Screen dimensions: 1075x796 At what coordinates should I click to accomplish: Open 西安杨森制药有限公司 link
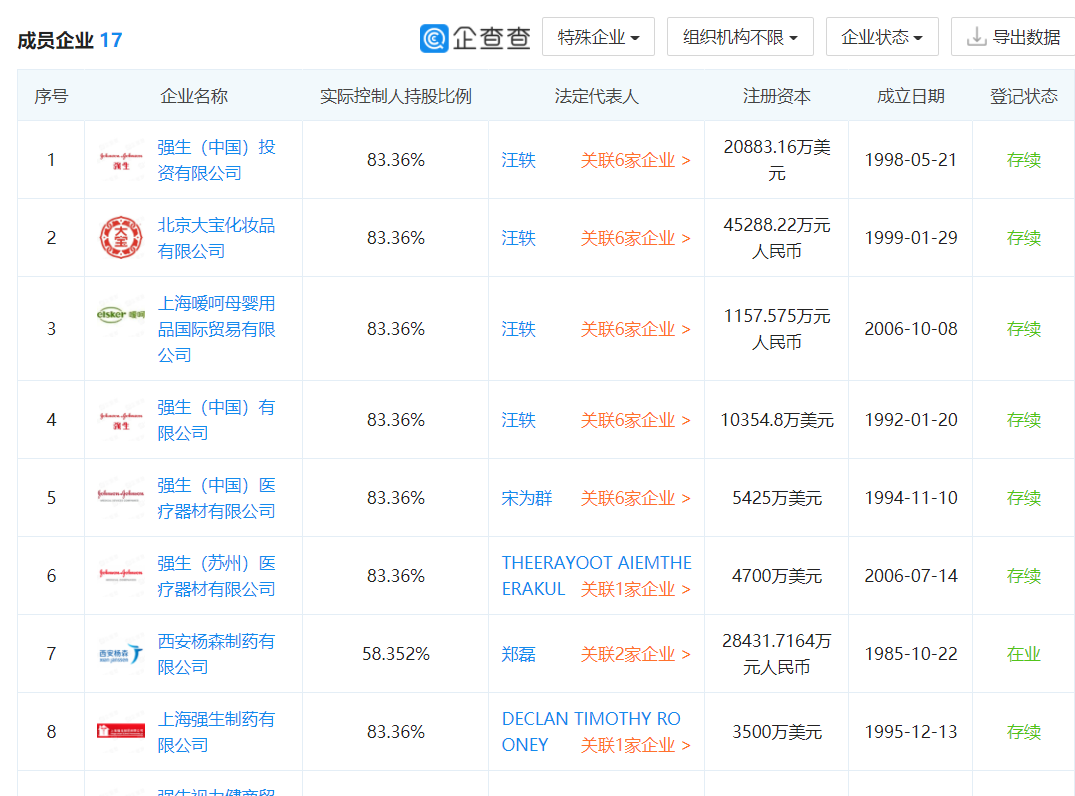[217, 654]
